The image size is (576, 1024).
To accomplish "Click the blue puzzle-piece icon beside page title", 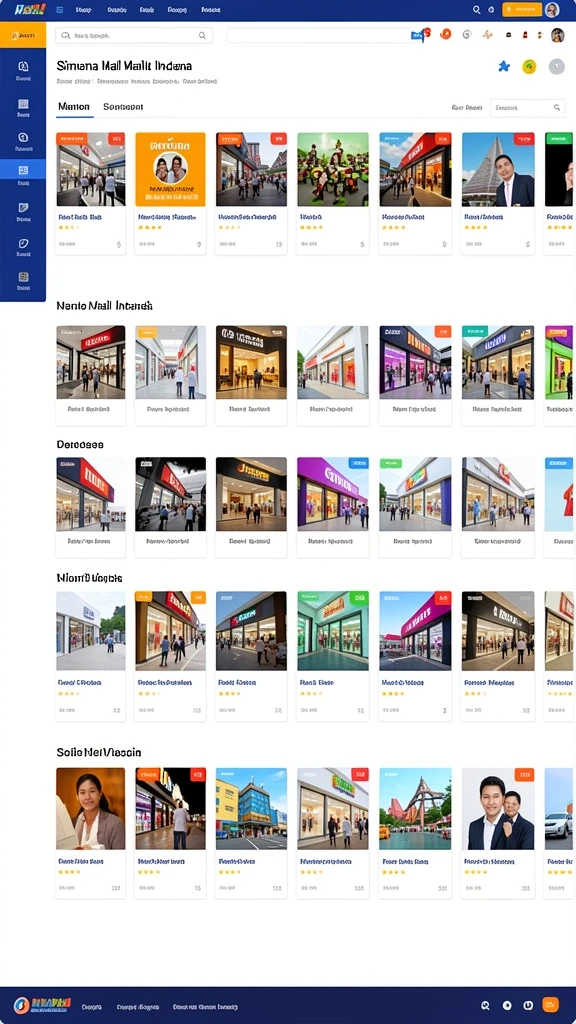I will [x=504, y=66].
